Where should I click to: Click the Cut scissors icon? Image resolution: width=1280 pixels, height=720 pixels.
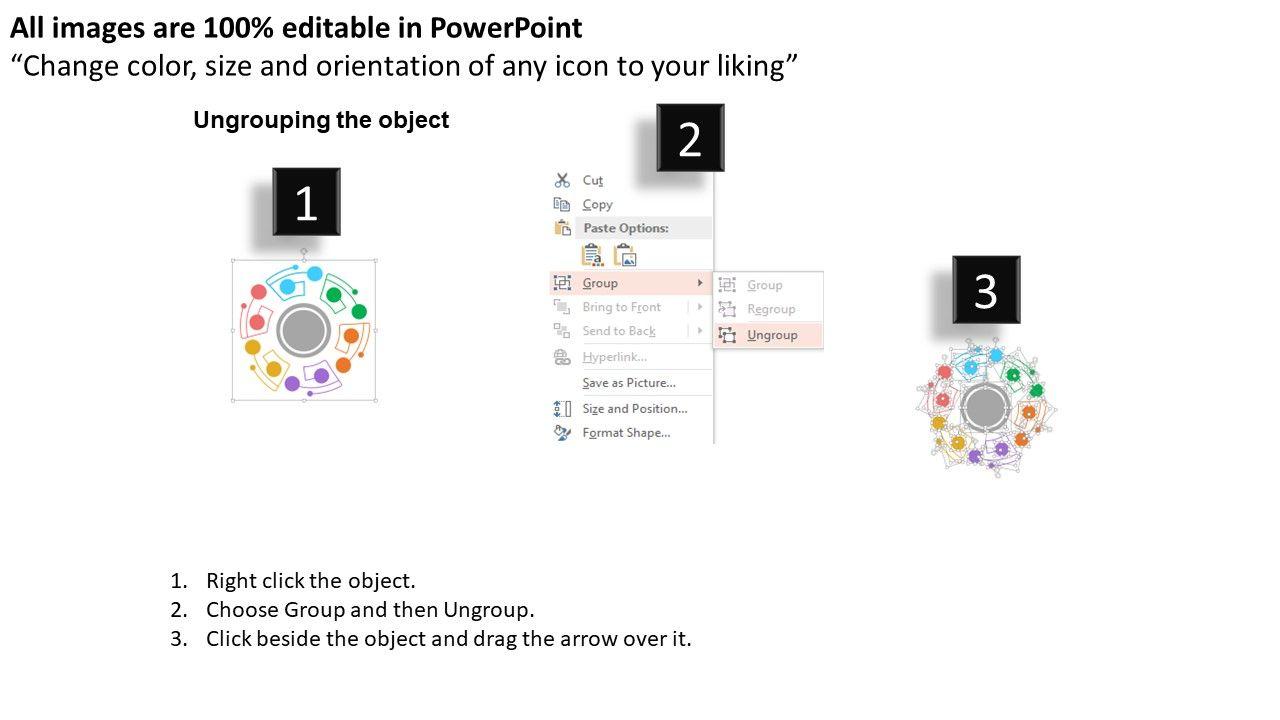562,180
